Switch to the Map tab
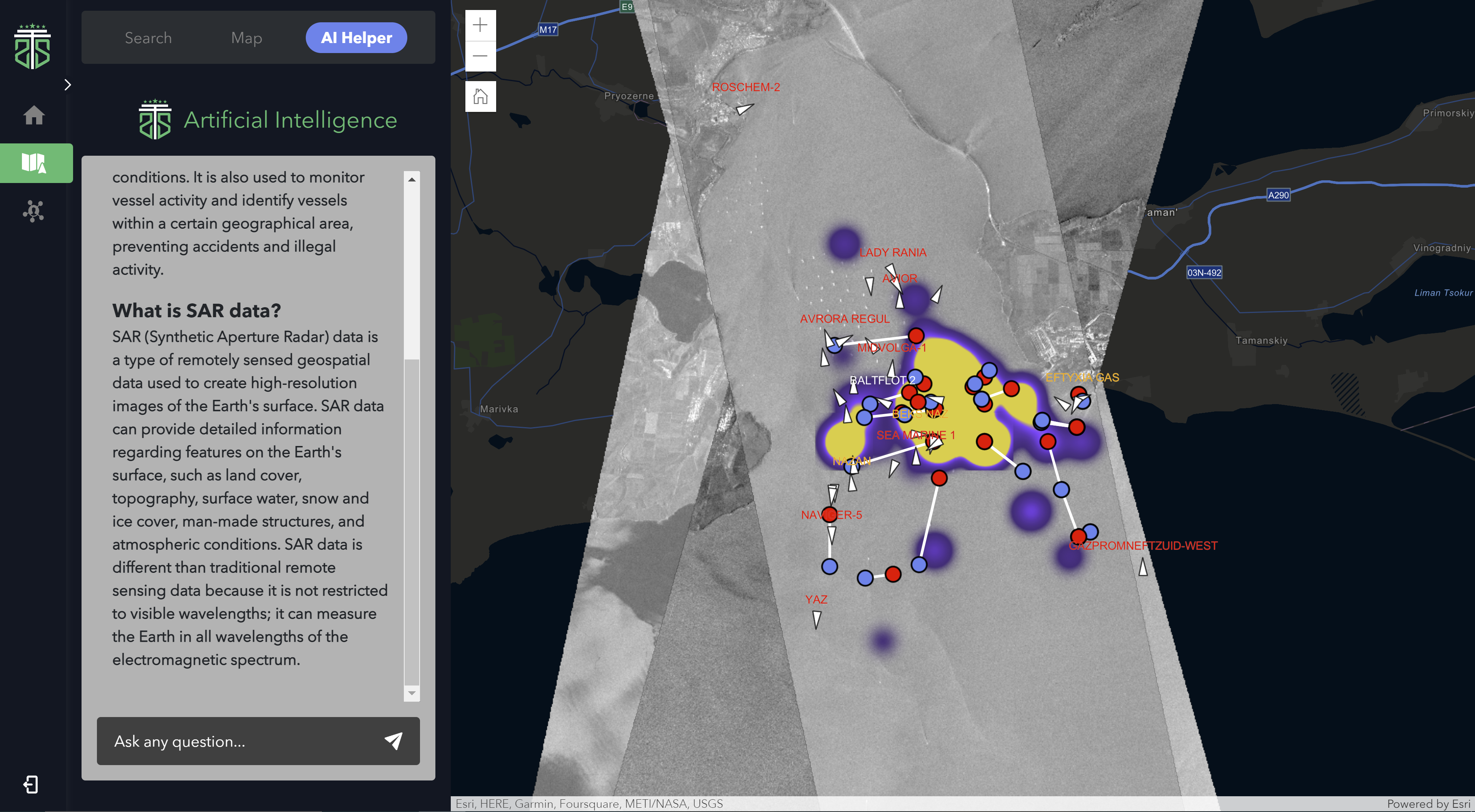The image size is (1475, 812). pos(246,38)
